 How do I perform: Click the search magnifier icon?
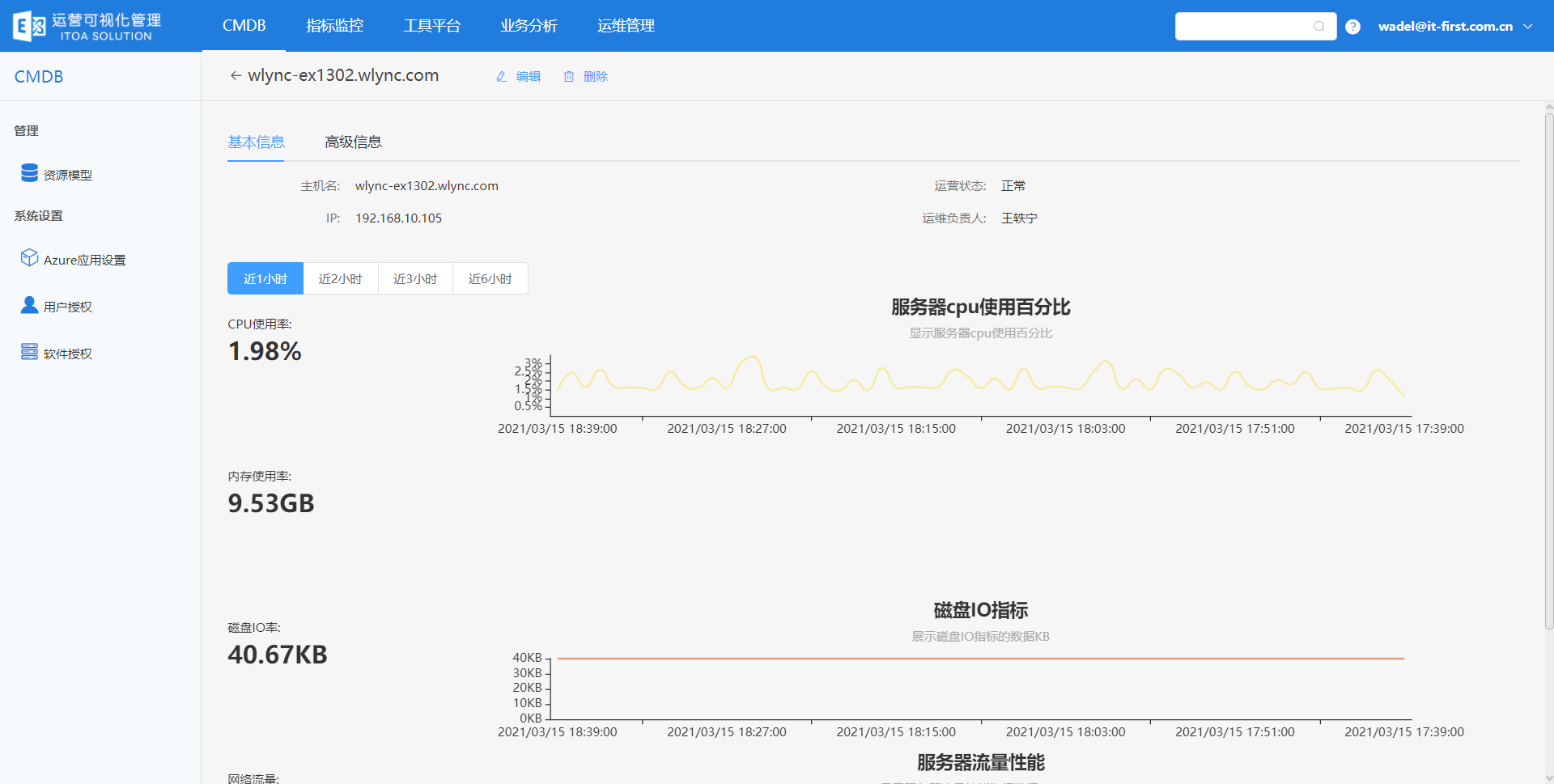1319,27
